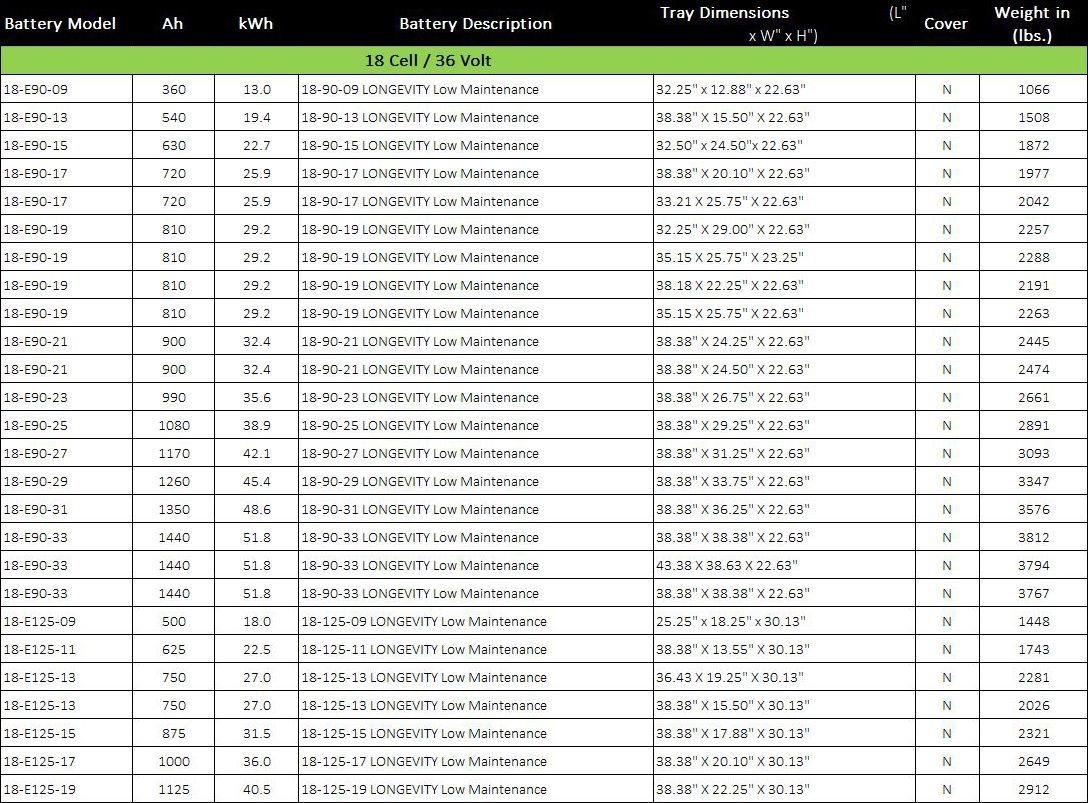Viewport: 1088px width, 803px height.
Task: Click kWh value 22.7
Action: point(257,146)
